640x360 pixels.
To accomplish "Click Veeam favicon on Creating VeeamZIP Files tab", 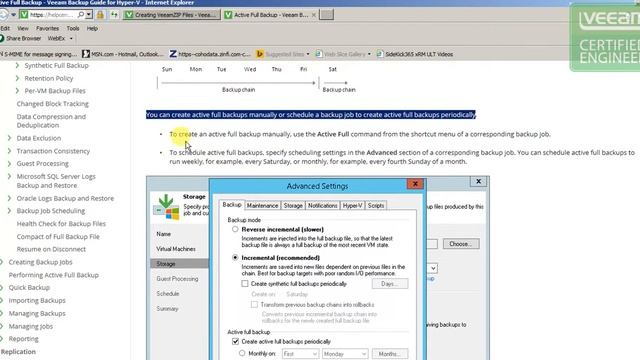I will coord(129,15).
